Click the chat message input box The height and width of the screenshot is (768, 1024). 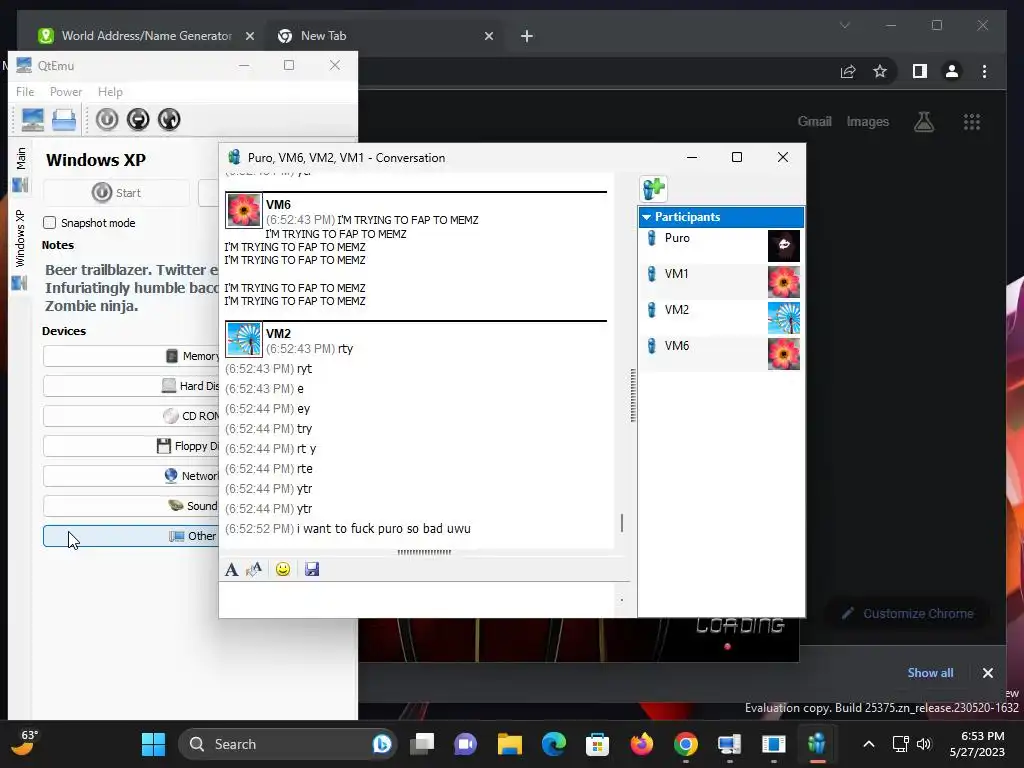pyautogui.click(x=418, y=600)
